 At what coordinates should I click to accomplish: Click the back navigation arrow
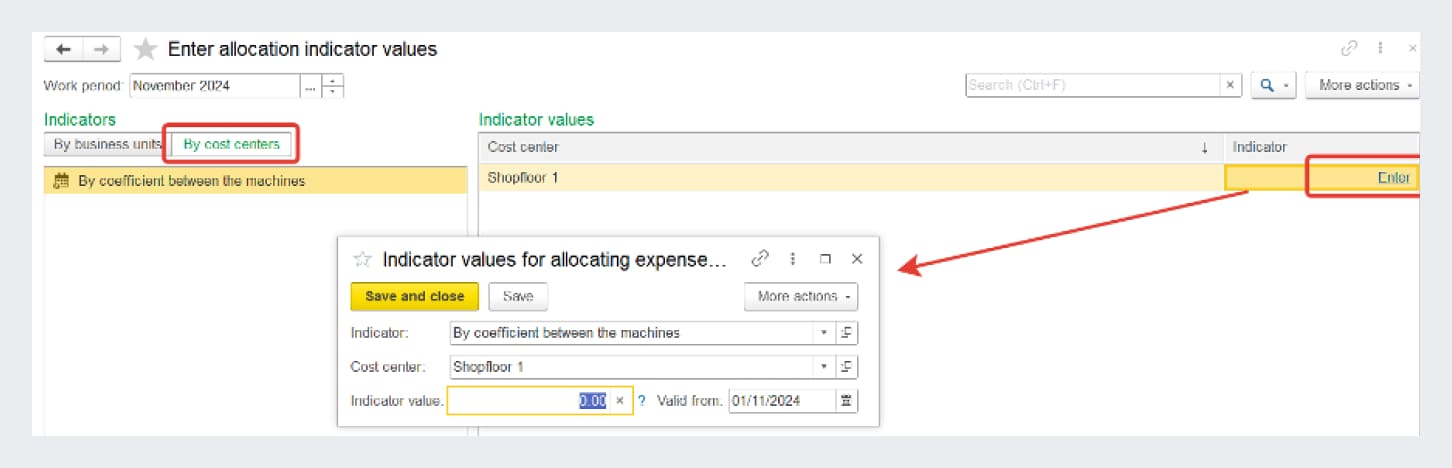[x=64, y=49]
